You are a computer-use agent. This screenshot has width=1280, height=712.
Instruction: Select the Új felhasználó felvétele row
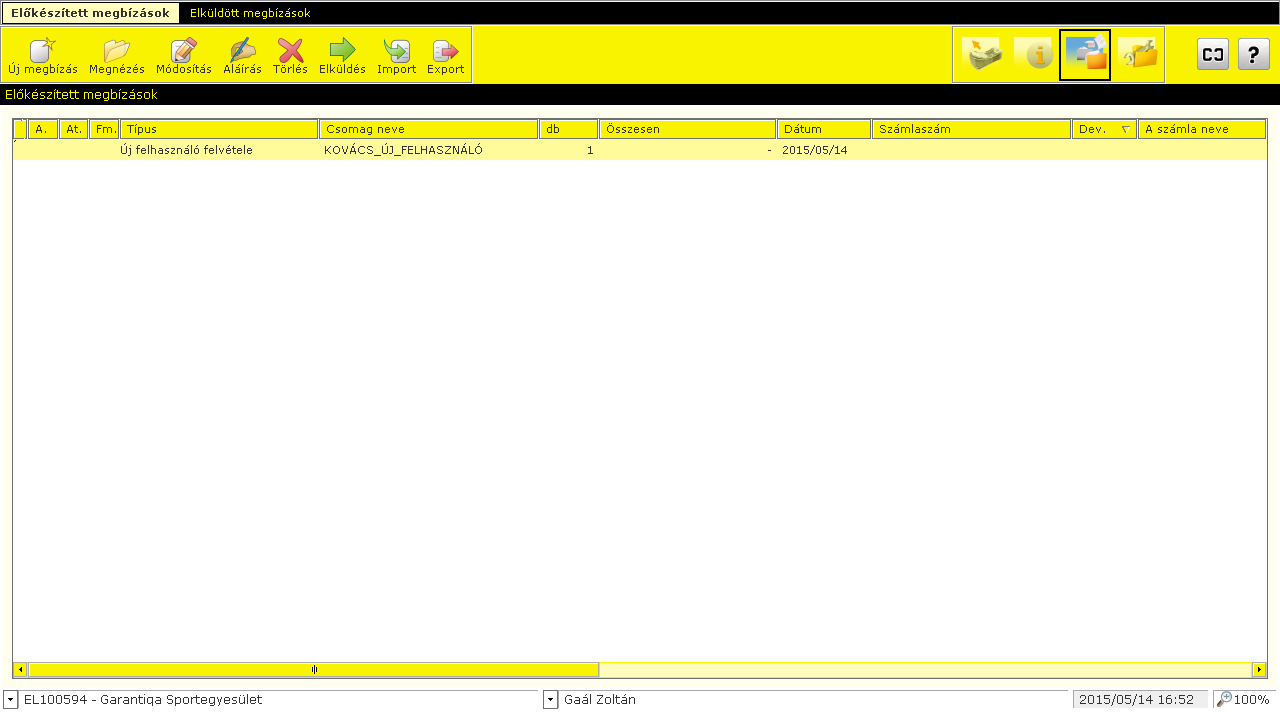coord(640,150)
